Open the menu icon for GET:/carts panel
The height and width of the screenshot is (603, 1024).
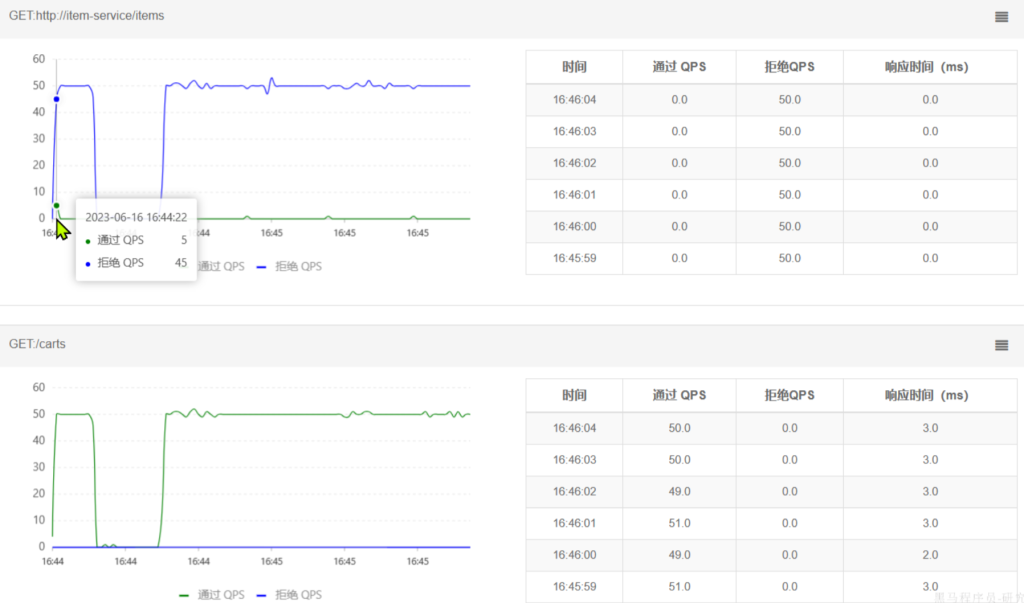click(1001, 345)
